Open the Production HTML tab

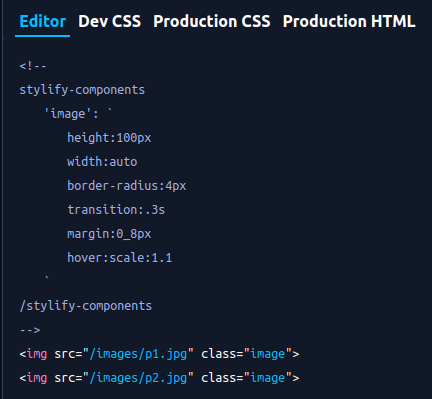[349, 22]
